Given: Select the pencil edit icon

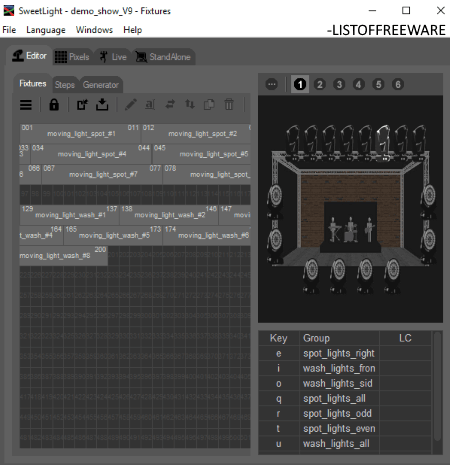Looking at the screenshot, I should pyautogui.click(x=131, y=105).
